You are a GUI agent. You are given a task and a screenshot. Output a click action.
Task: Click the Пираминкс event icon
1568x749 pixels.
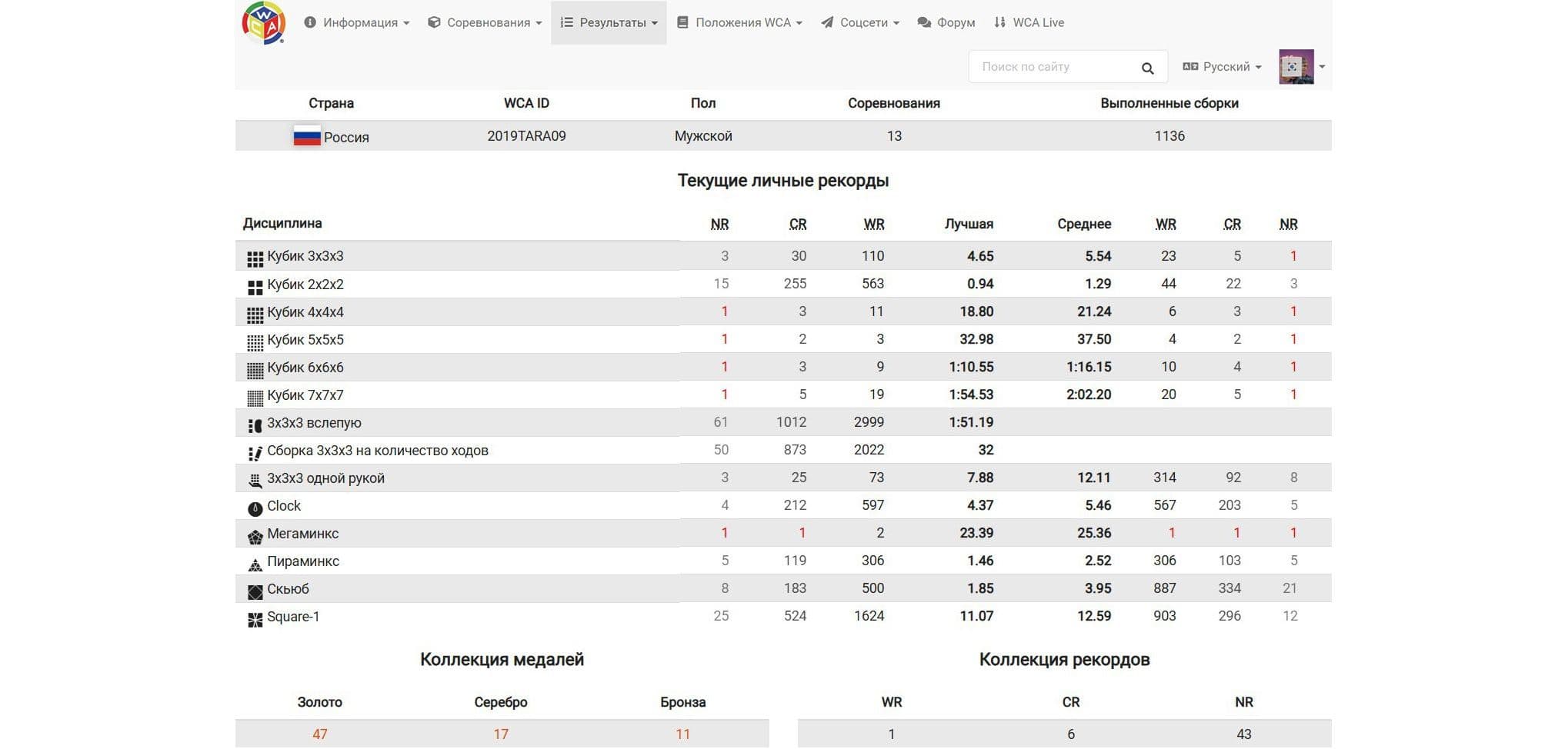[x=255, y=564]
